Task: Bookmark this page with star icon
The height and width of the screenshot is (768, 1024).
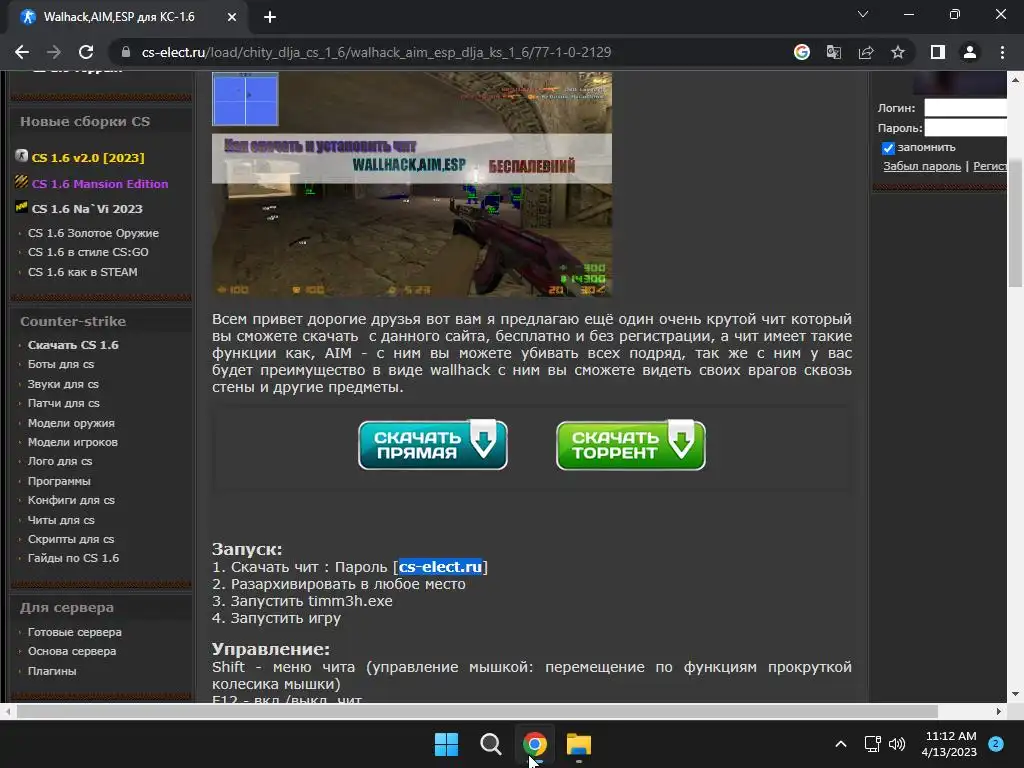Action: tap(898, 52)
